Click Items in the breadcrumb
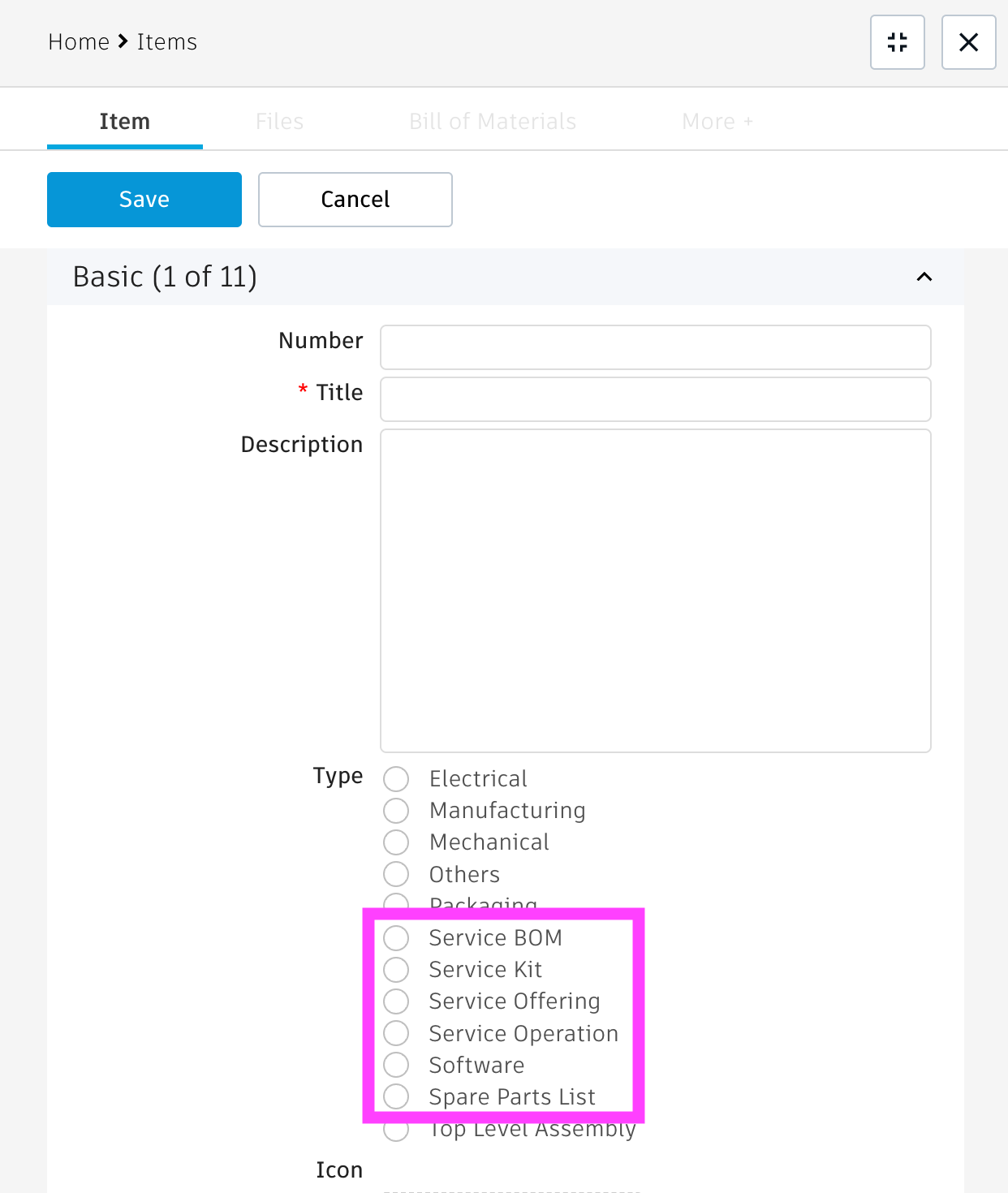Viewport: 1008px width, 1193px height. point(167,42)
